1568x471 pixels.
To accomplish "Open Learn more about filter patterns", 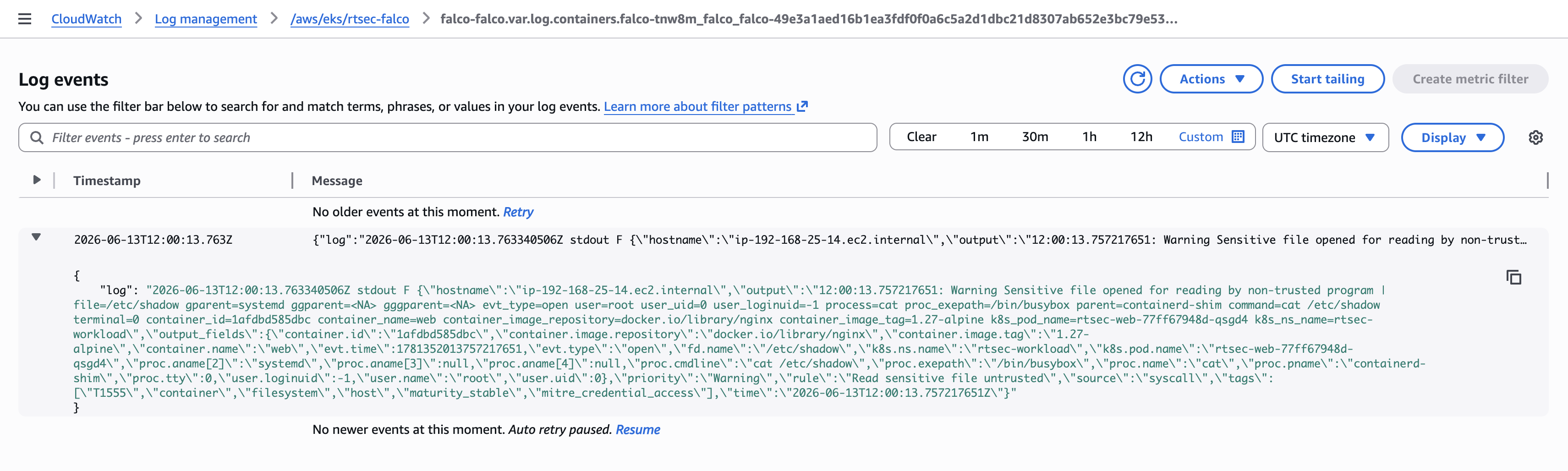I will [697, 106].
